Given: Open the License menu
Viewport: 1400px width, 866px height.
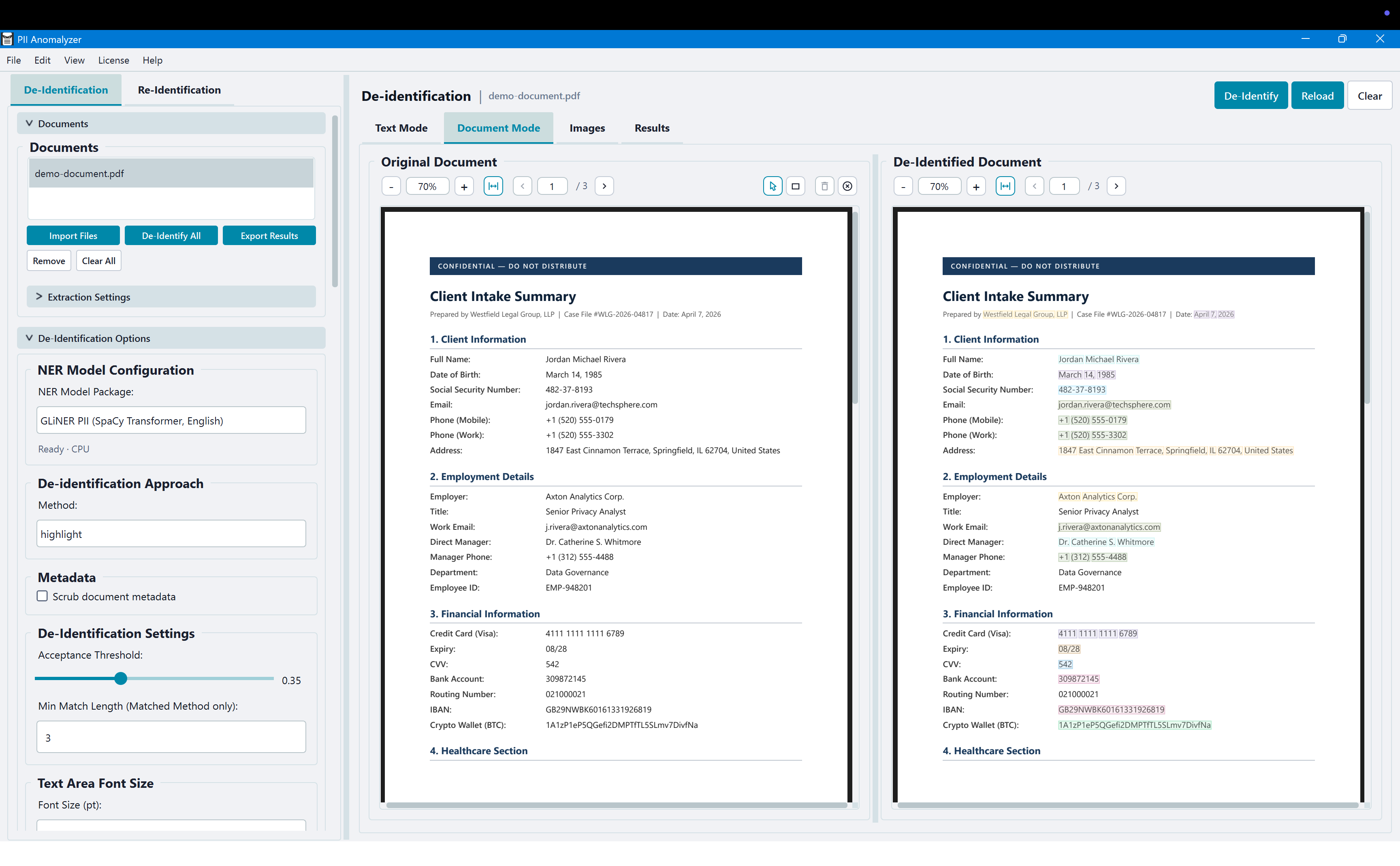Looking at the screenshot, I should point(113,60).
